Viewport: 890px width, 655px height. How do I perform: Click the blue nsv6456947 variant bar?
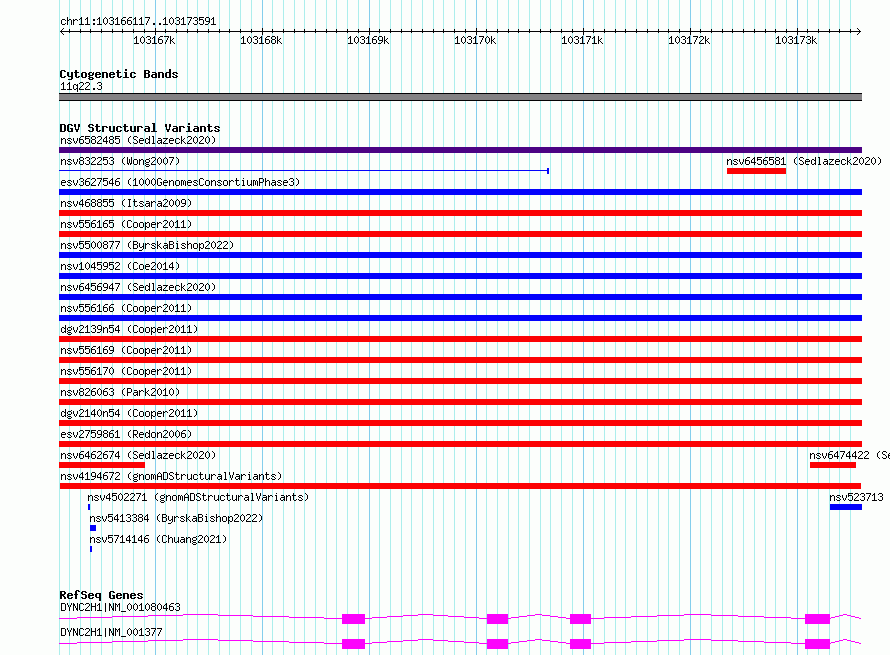460,297
